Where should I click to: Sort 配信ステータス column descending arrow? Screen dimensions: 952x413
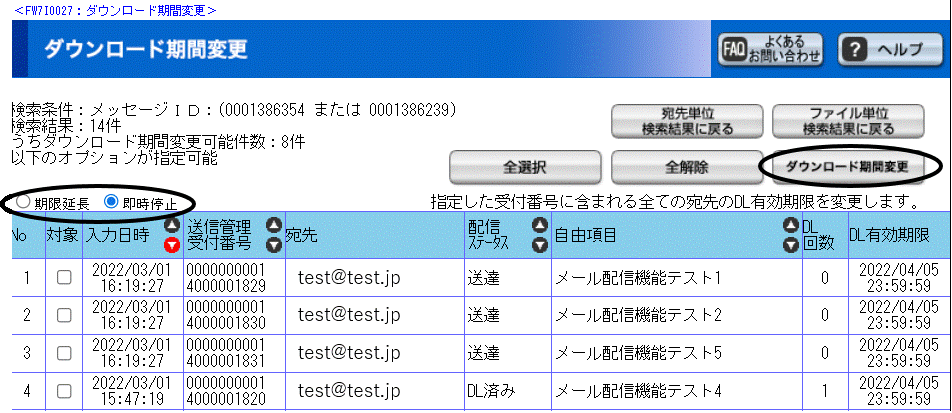pyautogui.click(x=539, y=245)
